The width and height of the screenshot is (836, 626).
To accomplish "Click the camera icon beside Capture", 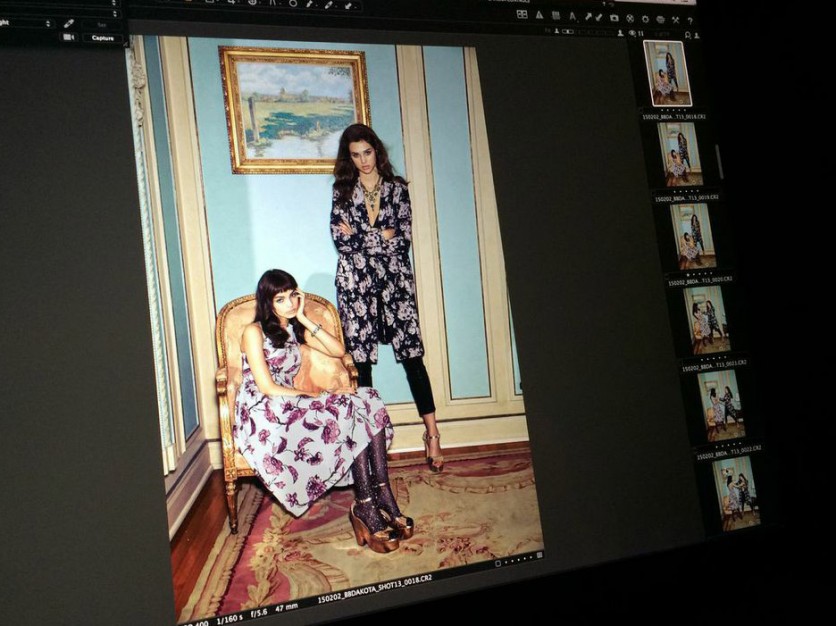I will pyautogui.click(x=68, y=37).
